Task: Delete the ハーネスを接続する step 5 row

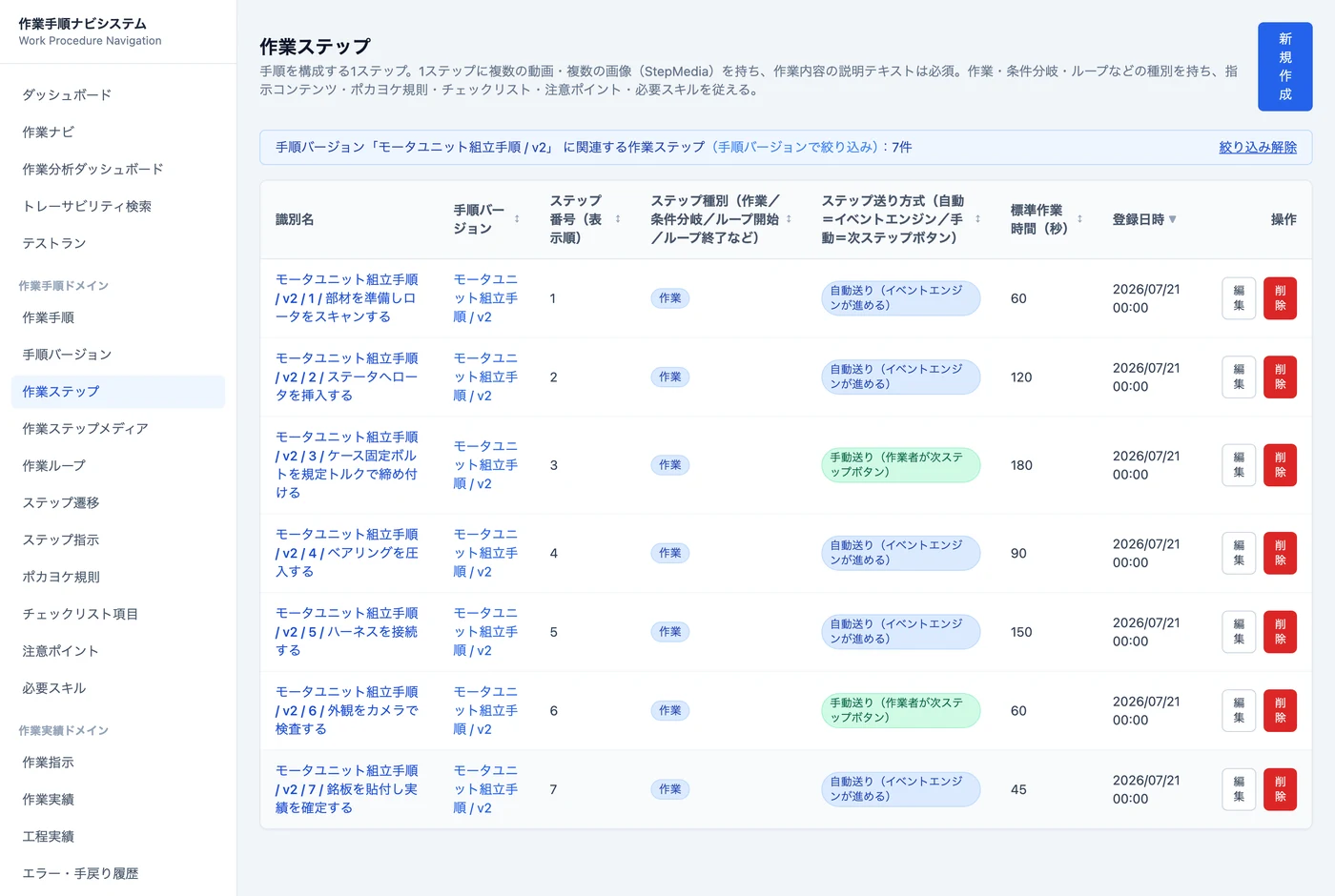Action: (x=1280, y=632)
